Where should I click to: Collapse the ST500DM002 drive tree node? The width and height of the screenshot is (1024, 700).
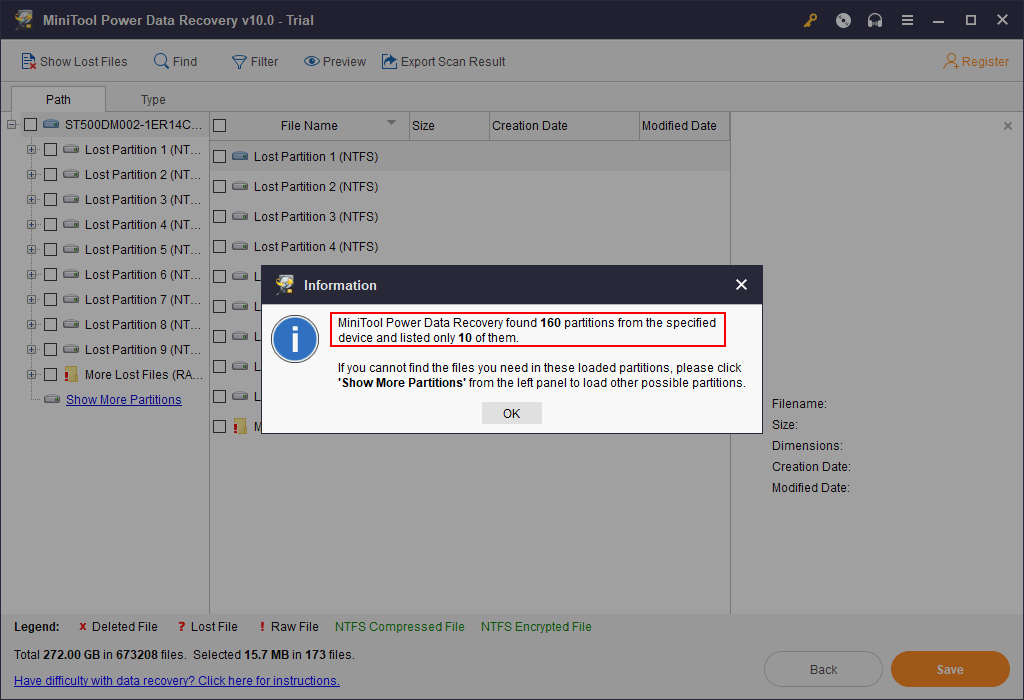[x=11, y=124]
